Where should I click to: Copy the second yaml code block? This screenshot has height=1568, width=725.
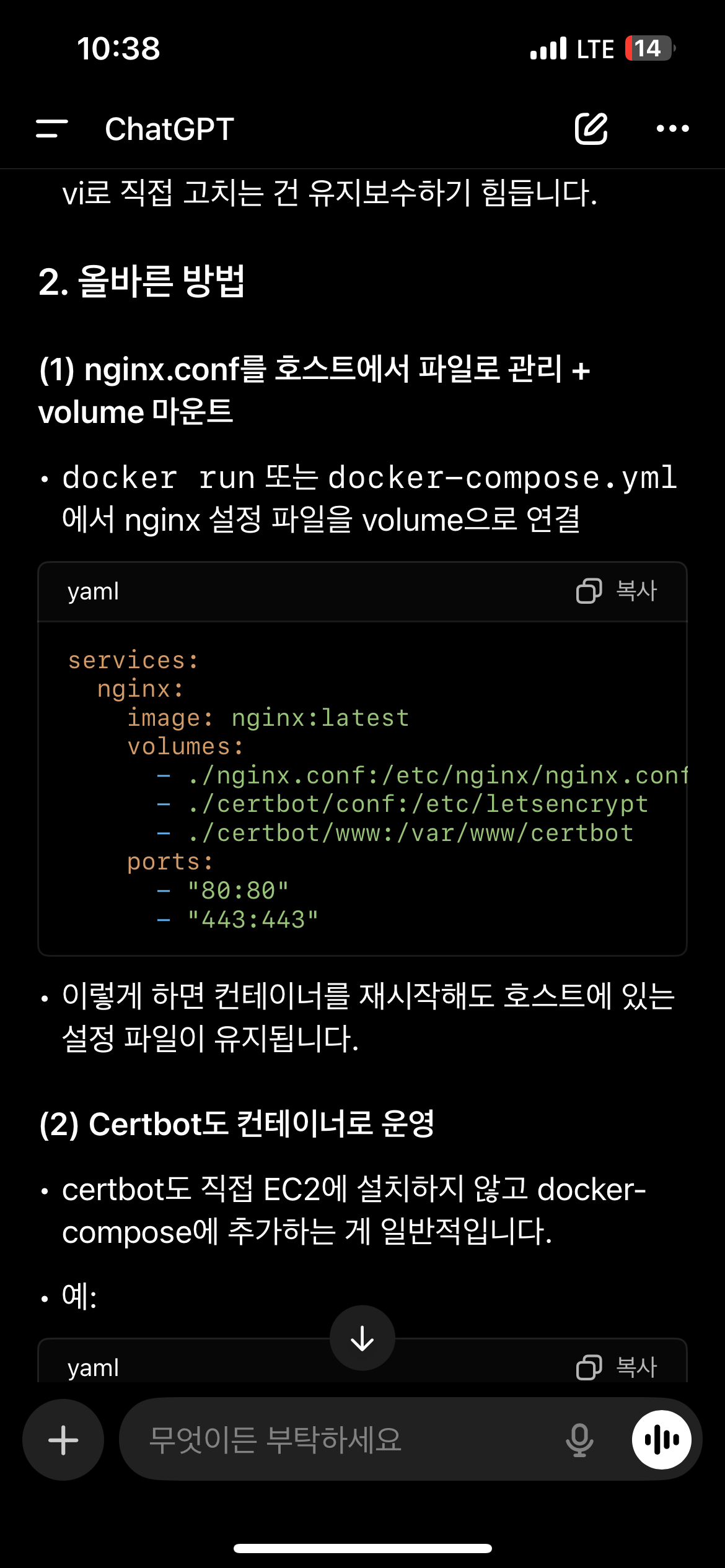point(616,1367)
